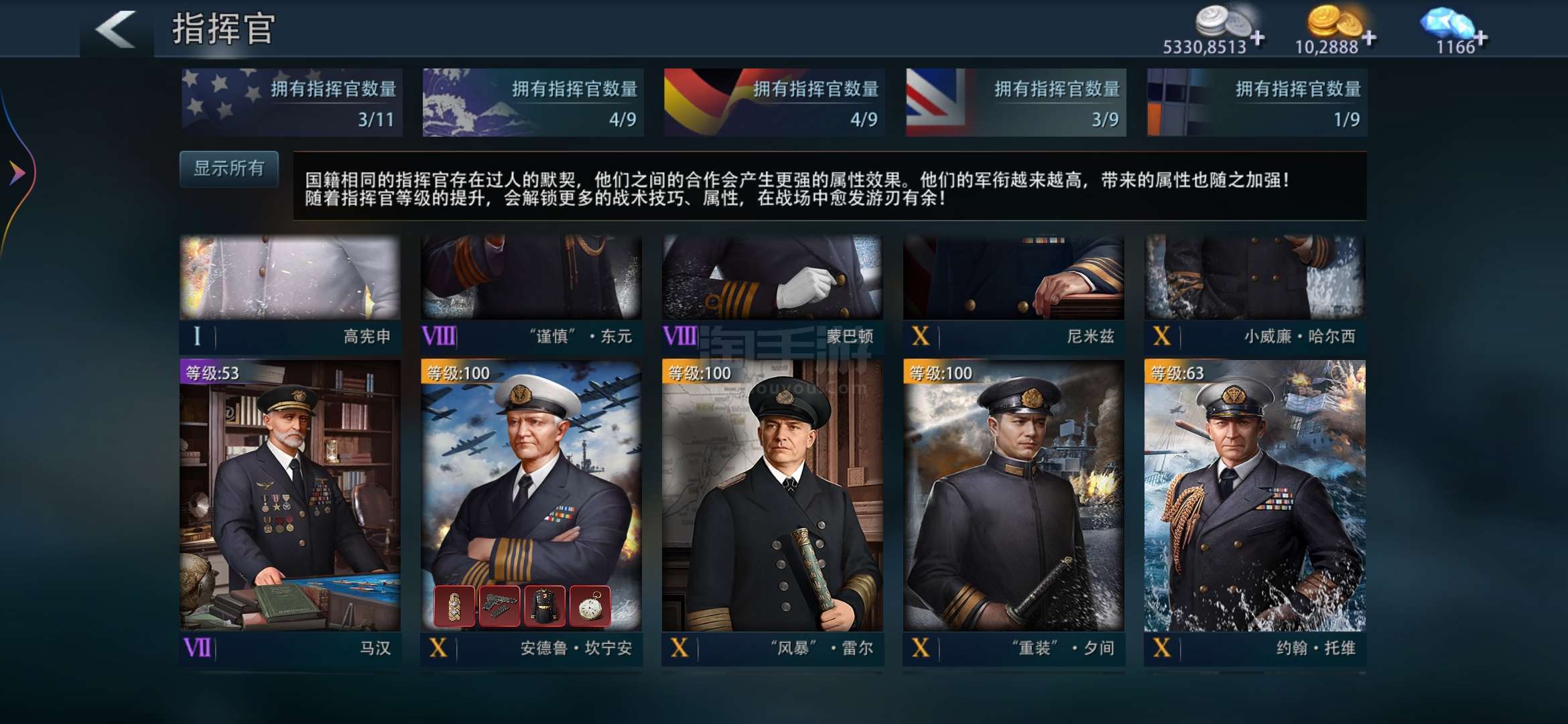Viewport: 1568px width, 724px height.
Task: Open commander 约翰·托维 card
Action: point(1255,512)
